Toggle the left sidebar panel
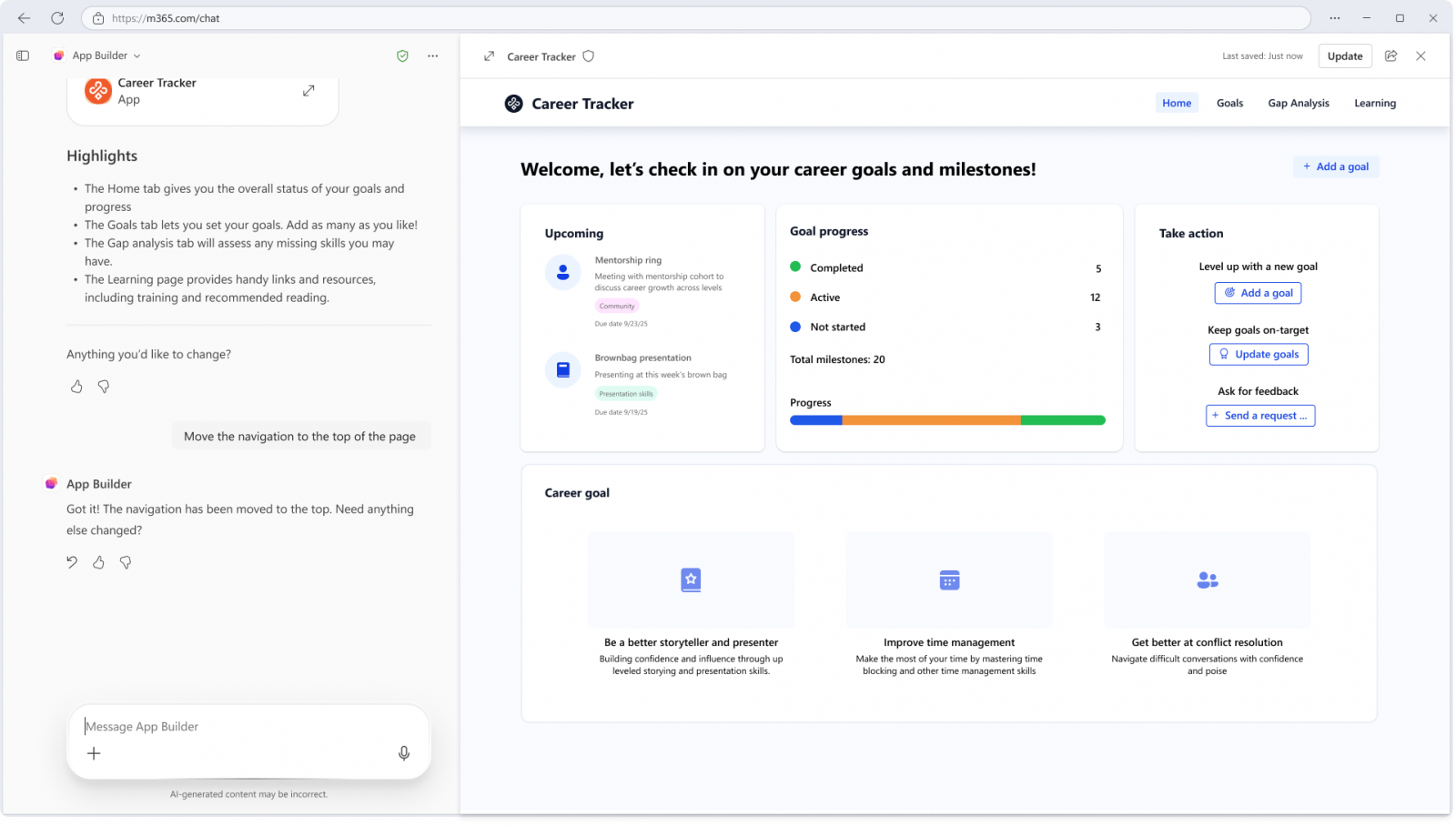 (x=22, y=55)
